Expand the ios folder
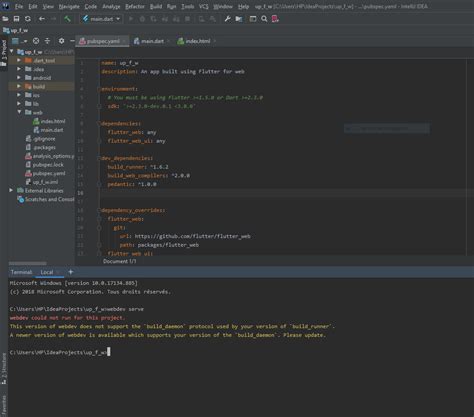This screenshot has height=417, width=474. [x=19, y=95]
